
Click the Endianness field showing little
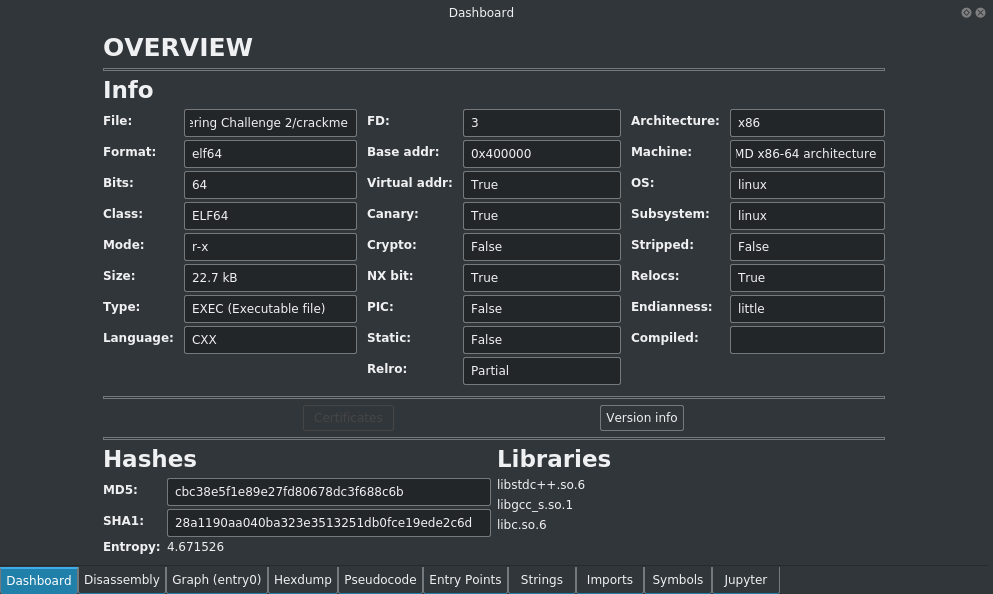807,309
